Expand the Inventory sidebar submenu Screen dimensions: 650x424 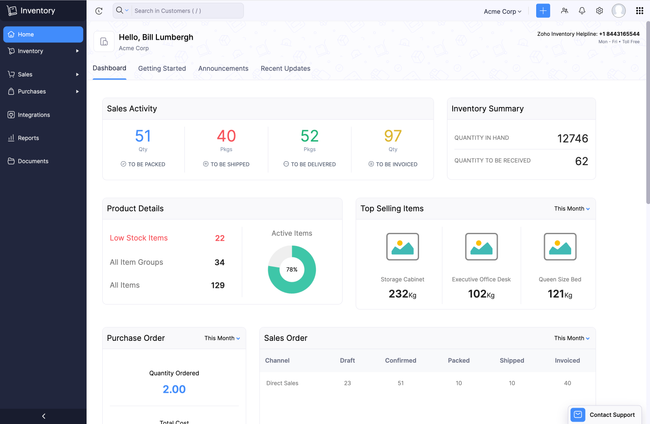[x=77, y=50]
